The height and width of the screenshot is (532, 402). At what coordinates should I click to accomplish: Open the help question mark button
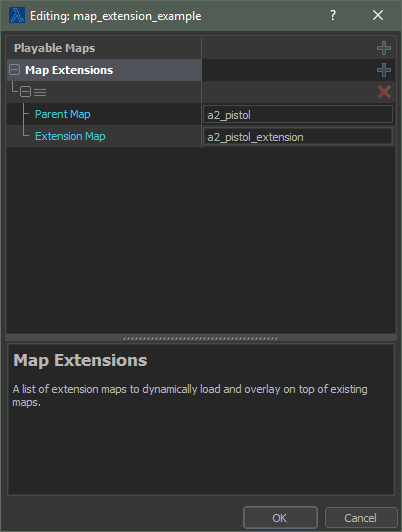pyautogui.click(x=333, y=15)
